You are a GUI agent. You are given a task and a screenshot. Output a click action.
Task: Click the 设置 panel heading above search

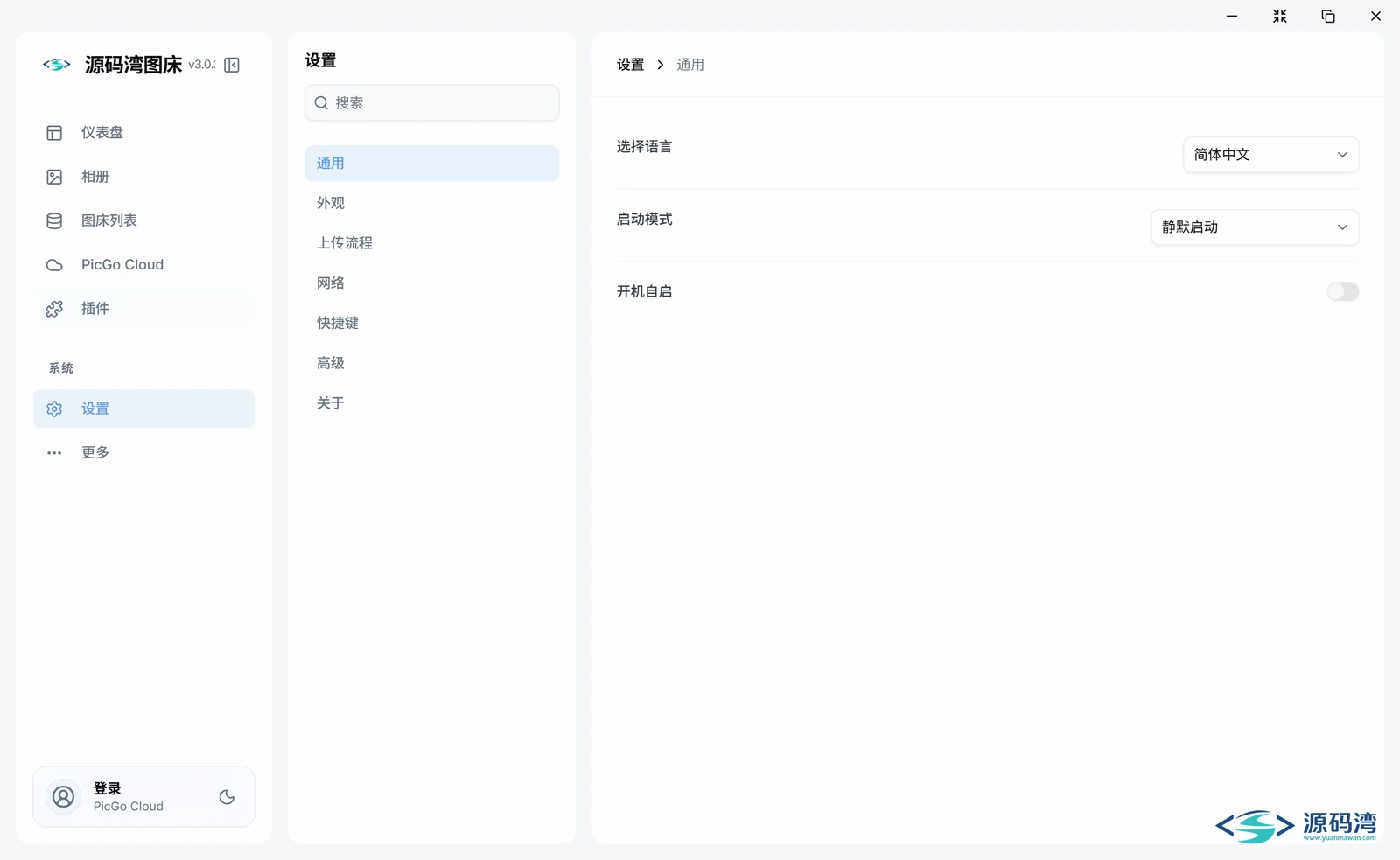(320, 60)
